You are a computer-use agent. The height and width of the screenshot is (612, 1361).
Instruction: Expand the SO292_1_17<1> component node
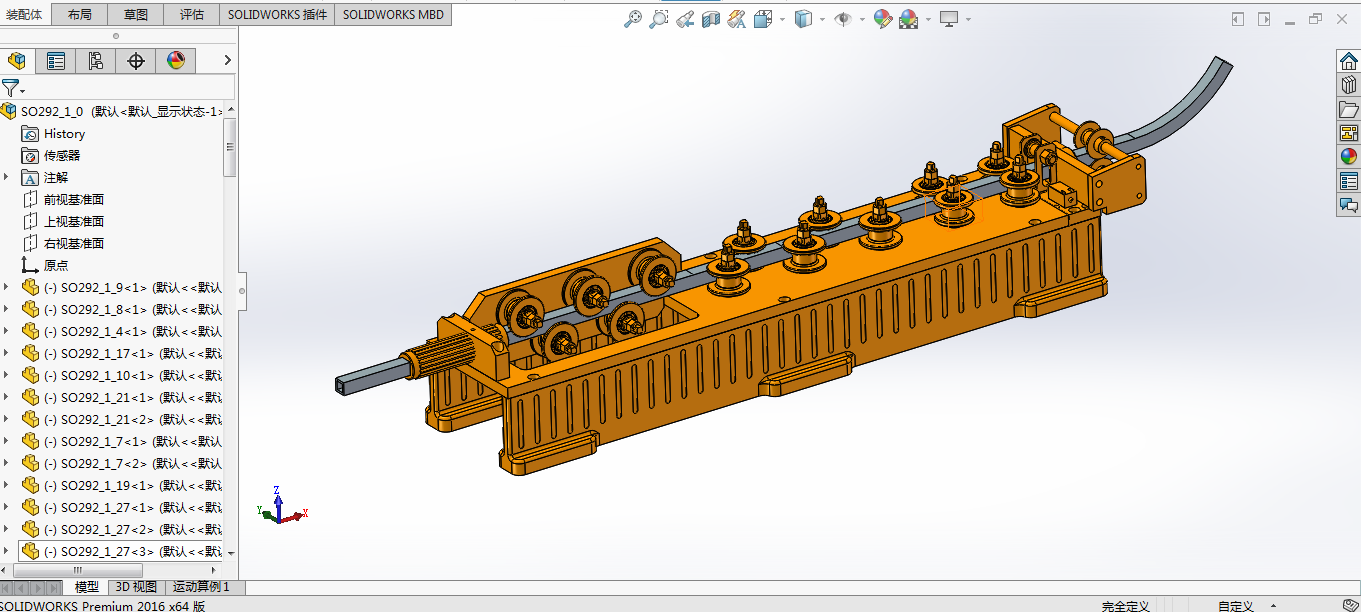(6, 353)
